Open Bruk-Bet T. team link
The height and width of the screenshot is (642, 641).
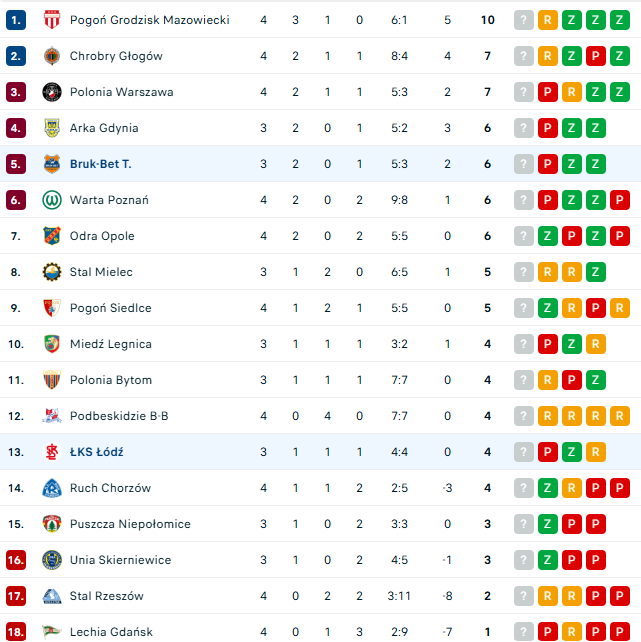point(101,164)
